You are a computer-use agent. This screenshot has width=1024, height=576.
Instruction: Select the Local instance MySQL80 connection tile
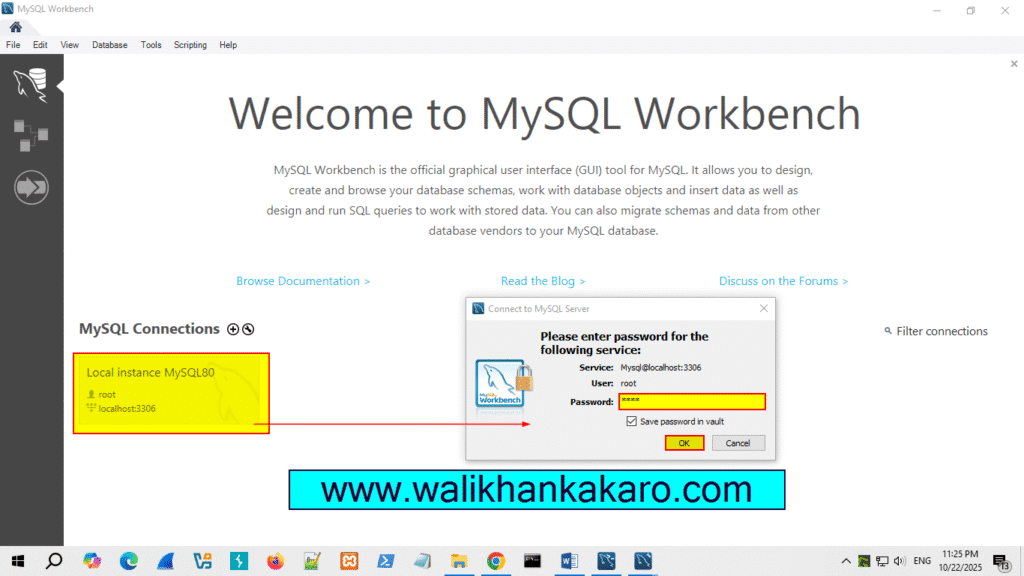(x=170, y=392)
